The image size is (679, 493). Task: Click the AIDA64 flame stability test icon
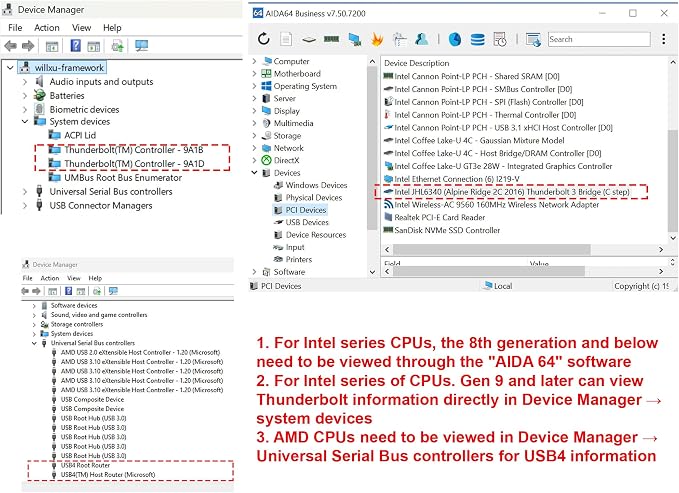pyautogui.click(x=377, y=39)
